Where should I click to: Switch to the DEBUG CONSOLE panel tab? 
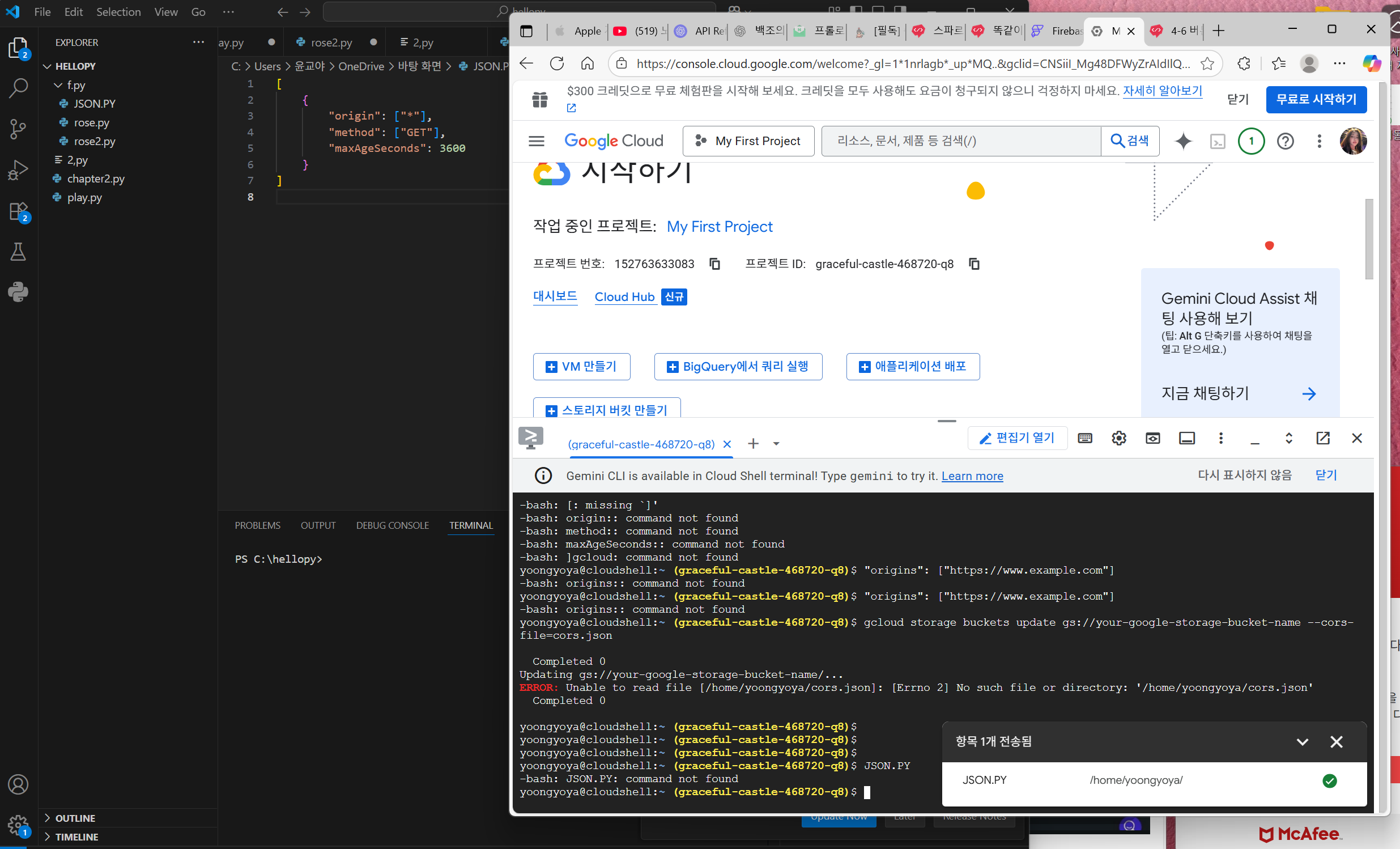(393, 525)
